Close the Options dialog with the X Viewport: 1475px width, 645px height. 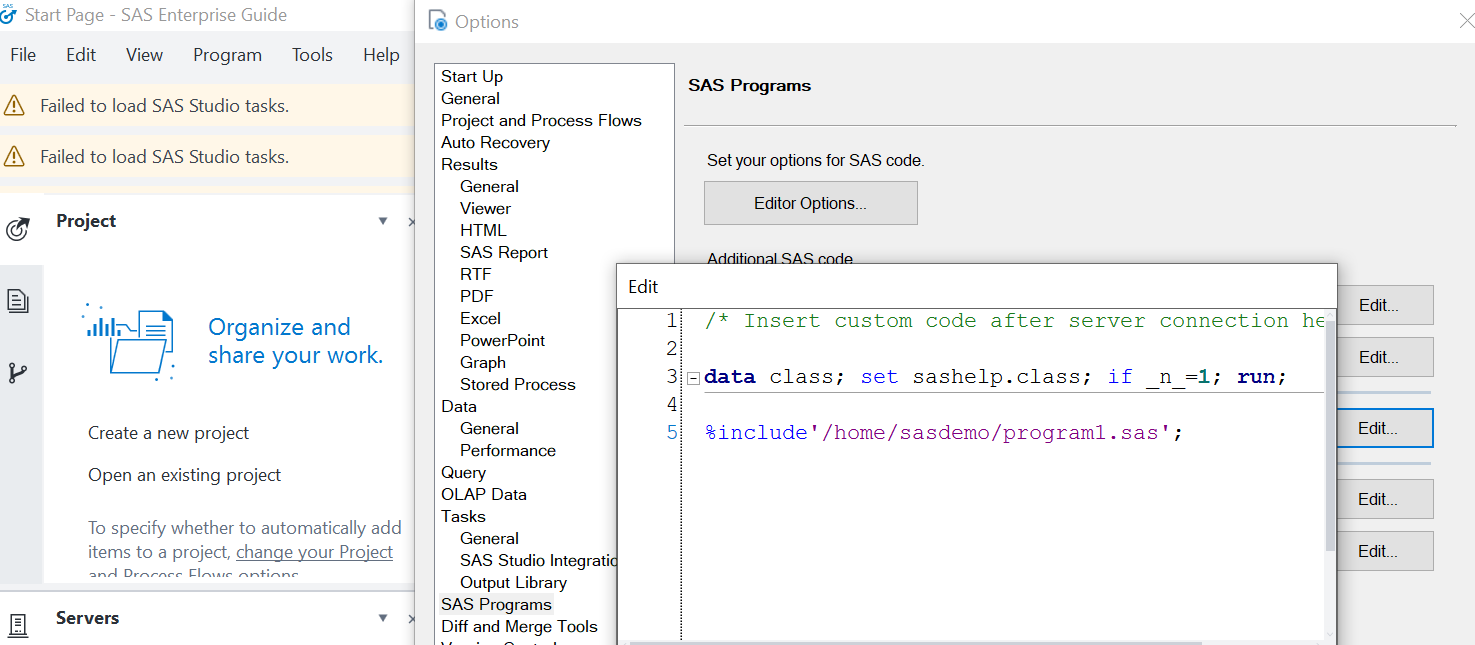point(1466,21)
